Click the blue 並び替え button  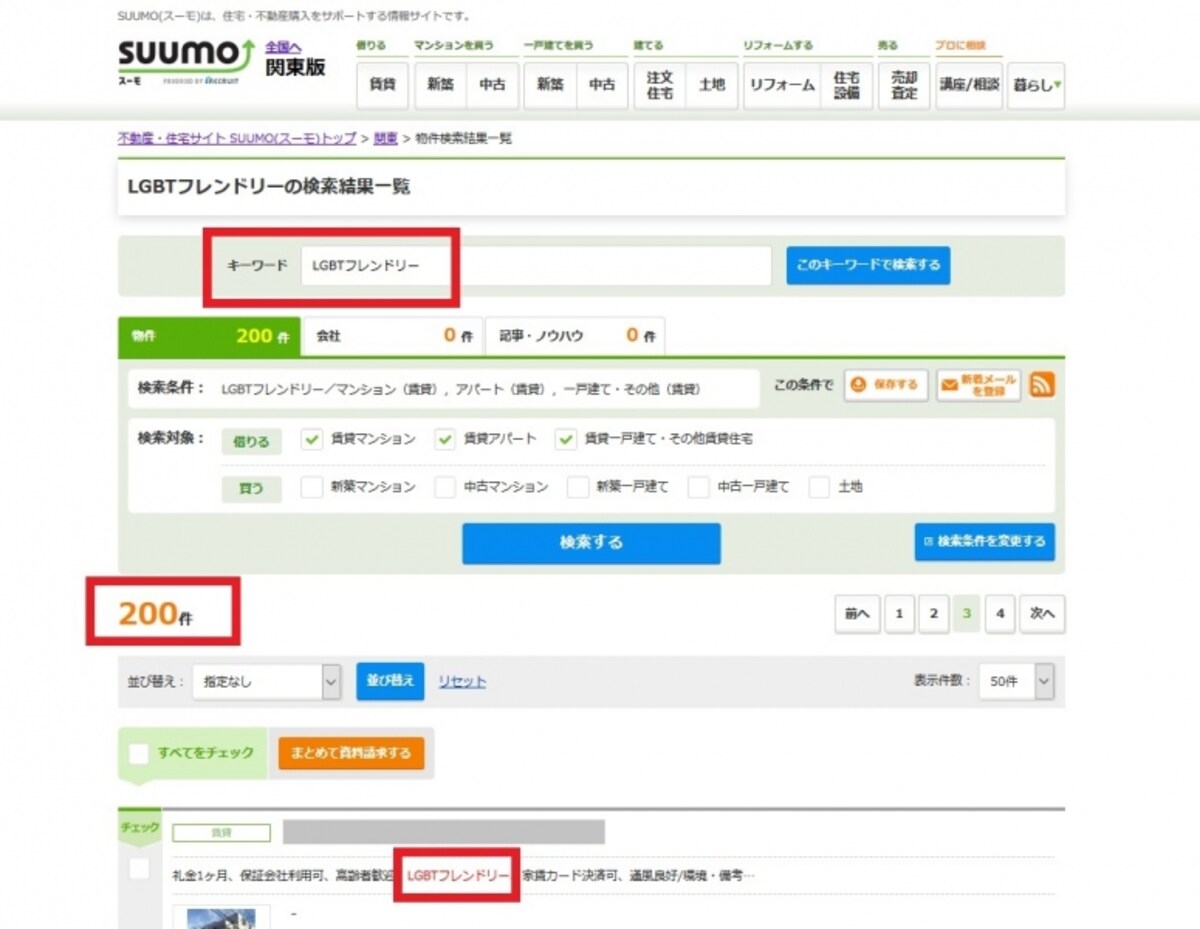[391, 681]
